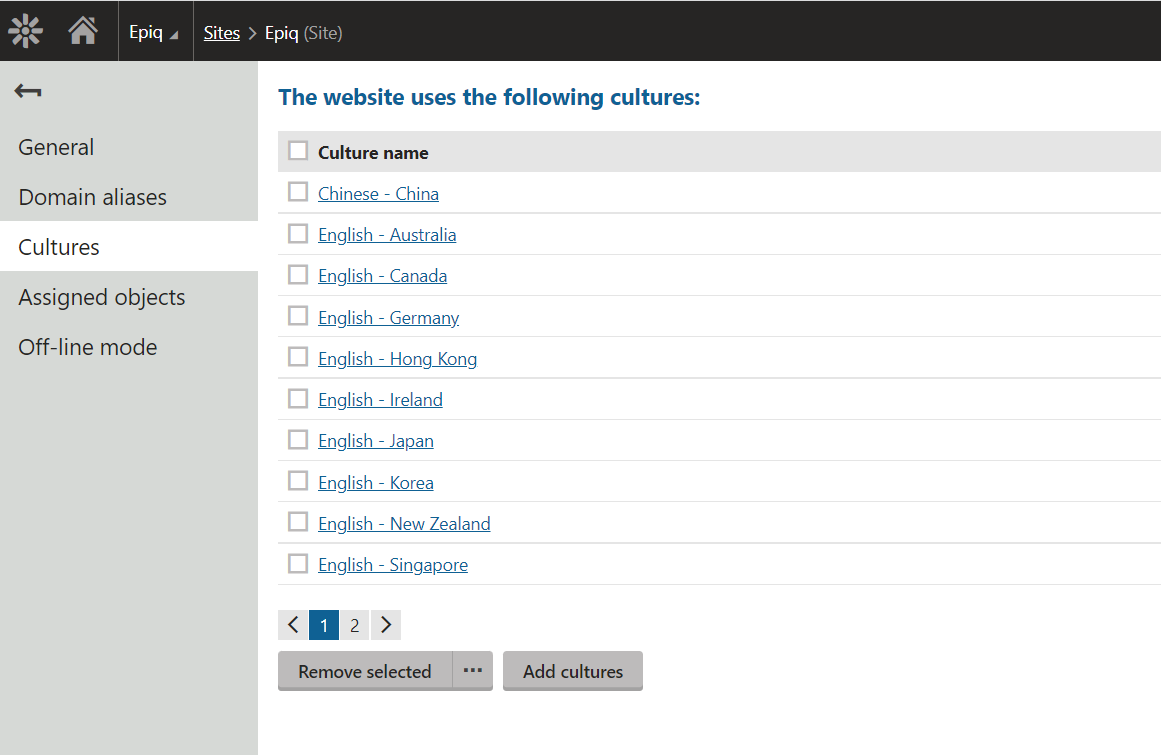Click the Remove selected button
Image resolution: width=1161 pixels, height=755 pixels.
pos(365,671)
